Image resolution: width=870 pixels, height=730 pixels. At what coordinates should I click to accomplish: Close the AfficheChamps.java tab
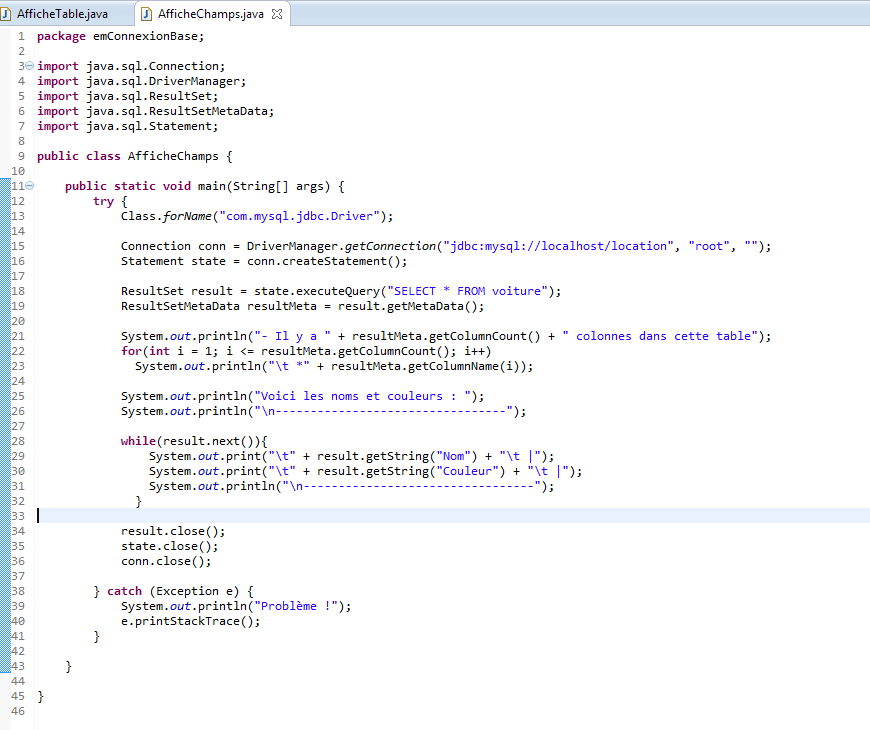coord(277,14)
